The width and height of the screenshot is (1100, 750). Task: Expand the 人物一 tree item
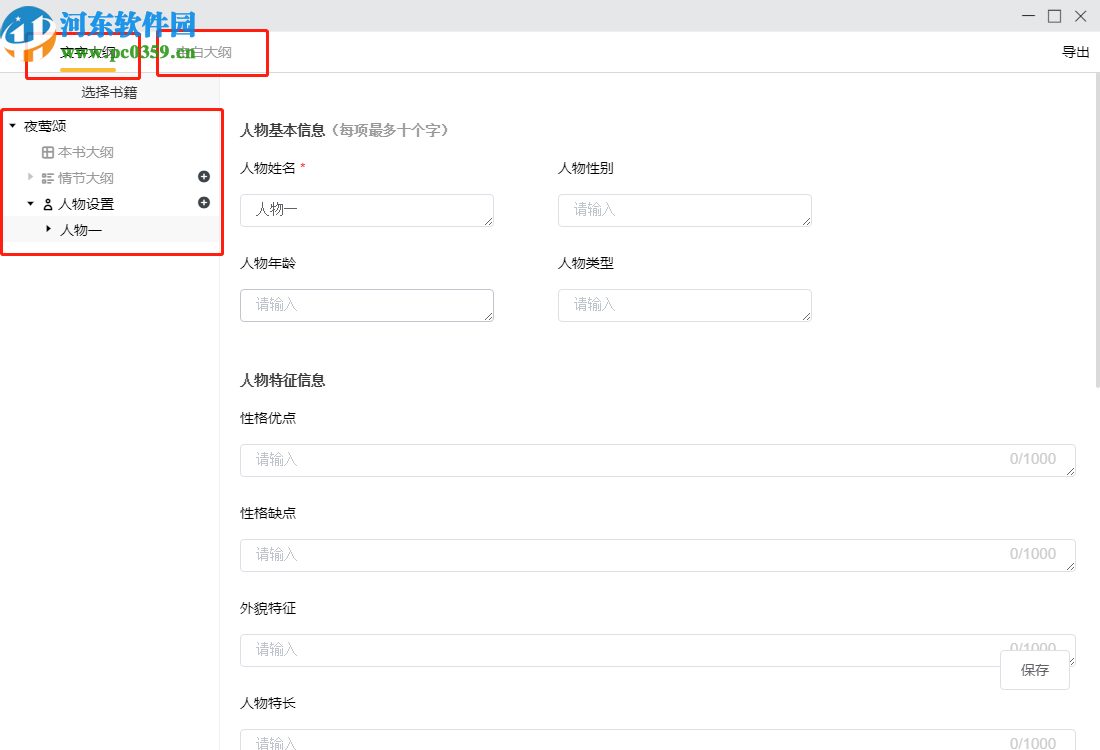(48, 229)
